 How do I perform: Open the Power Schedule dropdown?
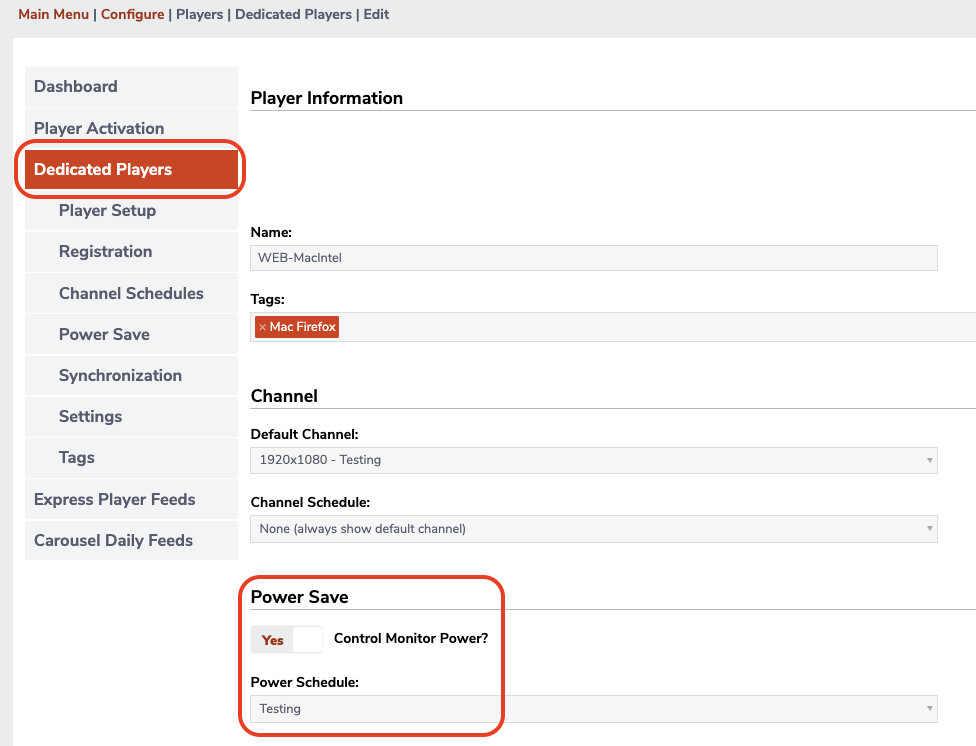coord(594,709)
